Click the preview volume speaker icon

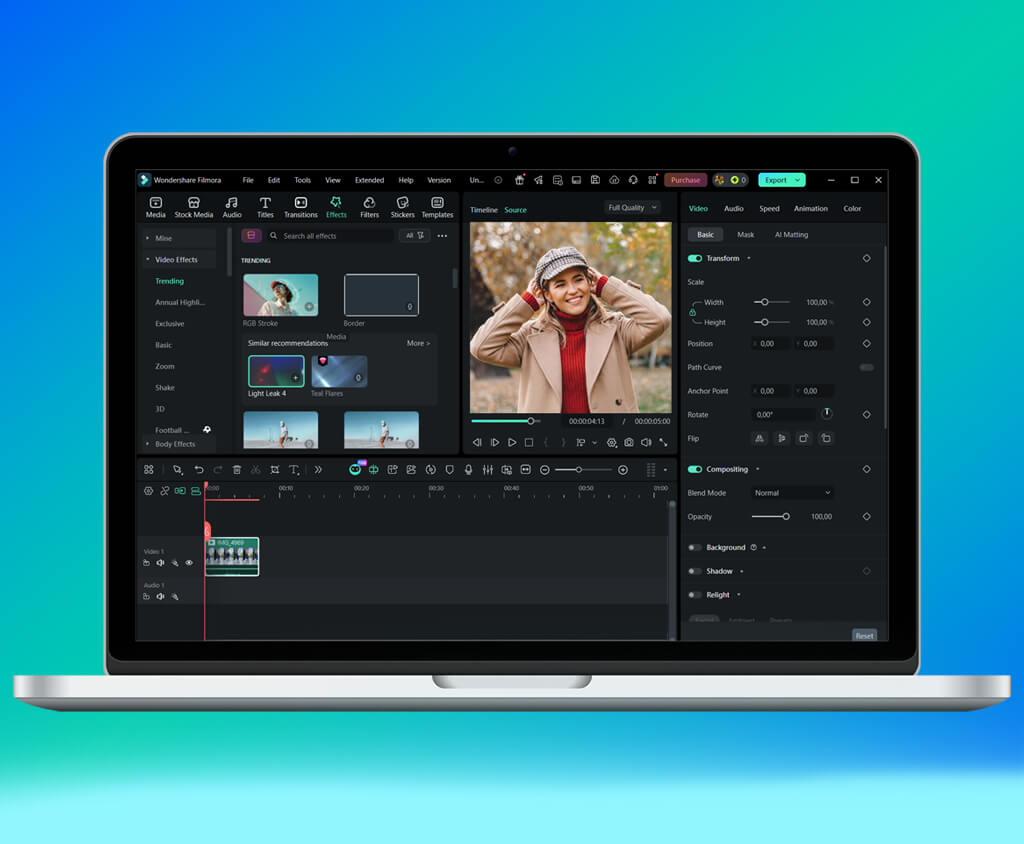[x=646, y=442]
